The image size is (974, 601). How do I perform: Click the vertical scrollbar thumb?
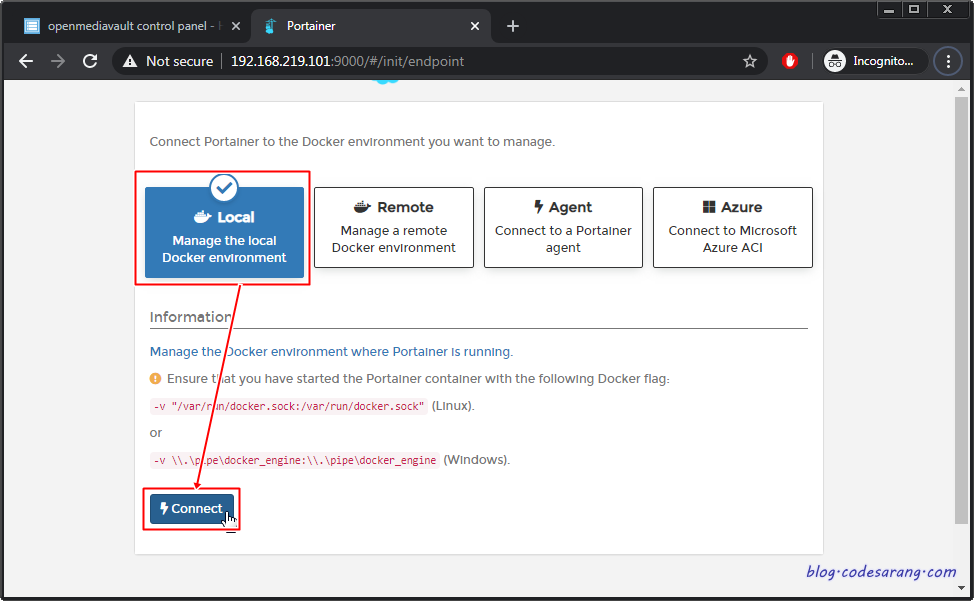[x=962, y=310]
